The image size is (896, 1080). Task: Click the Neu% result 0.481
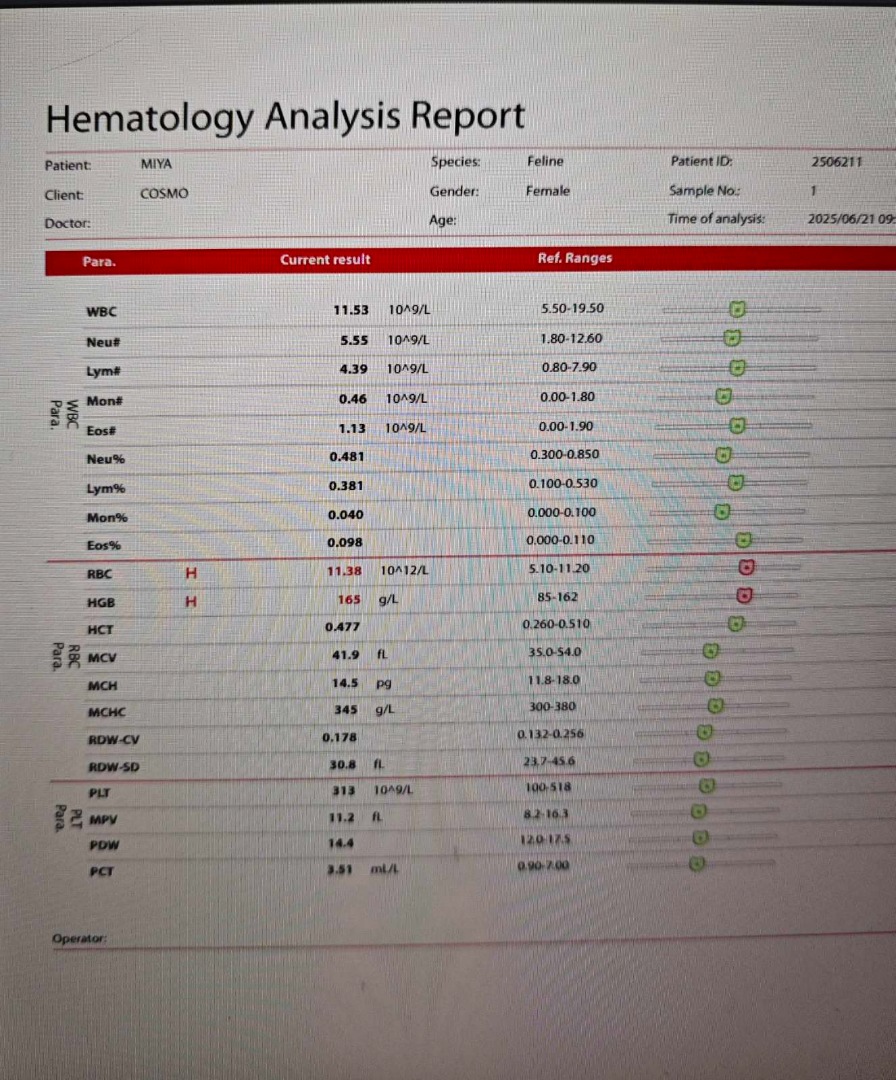tap(346, 457)
